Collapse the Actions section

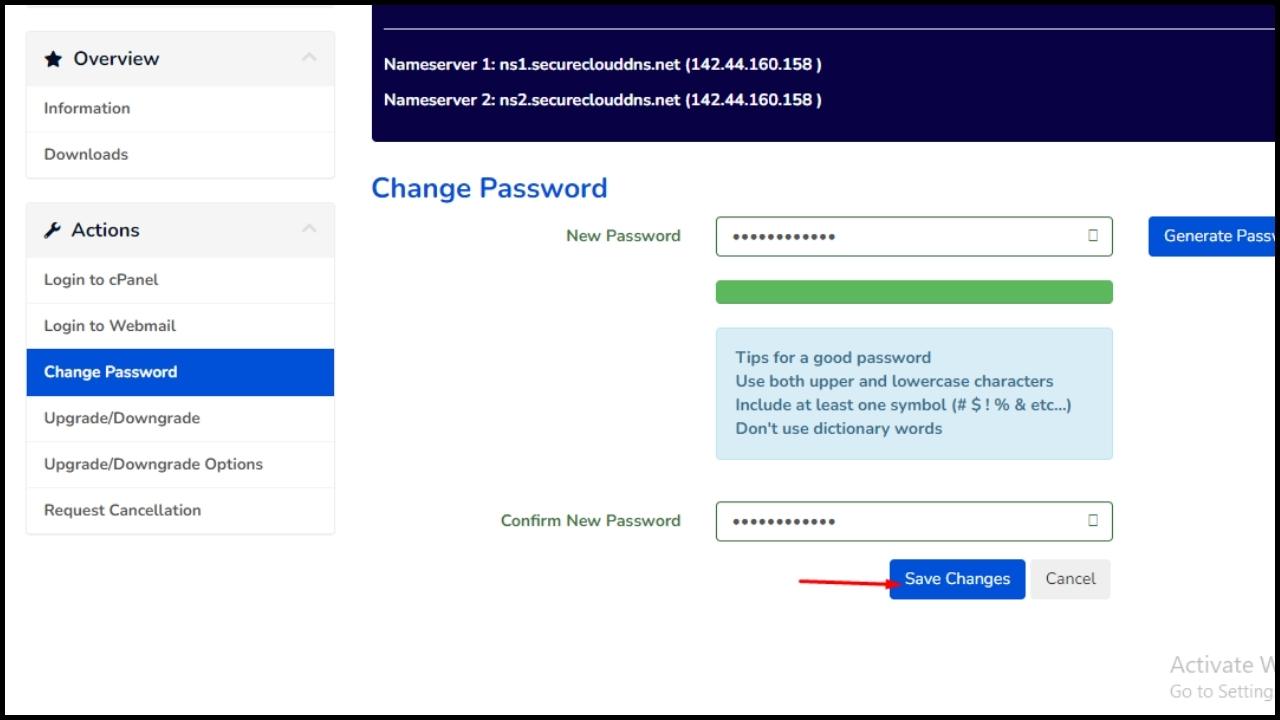pos(309,229)
